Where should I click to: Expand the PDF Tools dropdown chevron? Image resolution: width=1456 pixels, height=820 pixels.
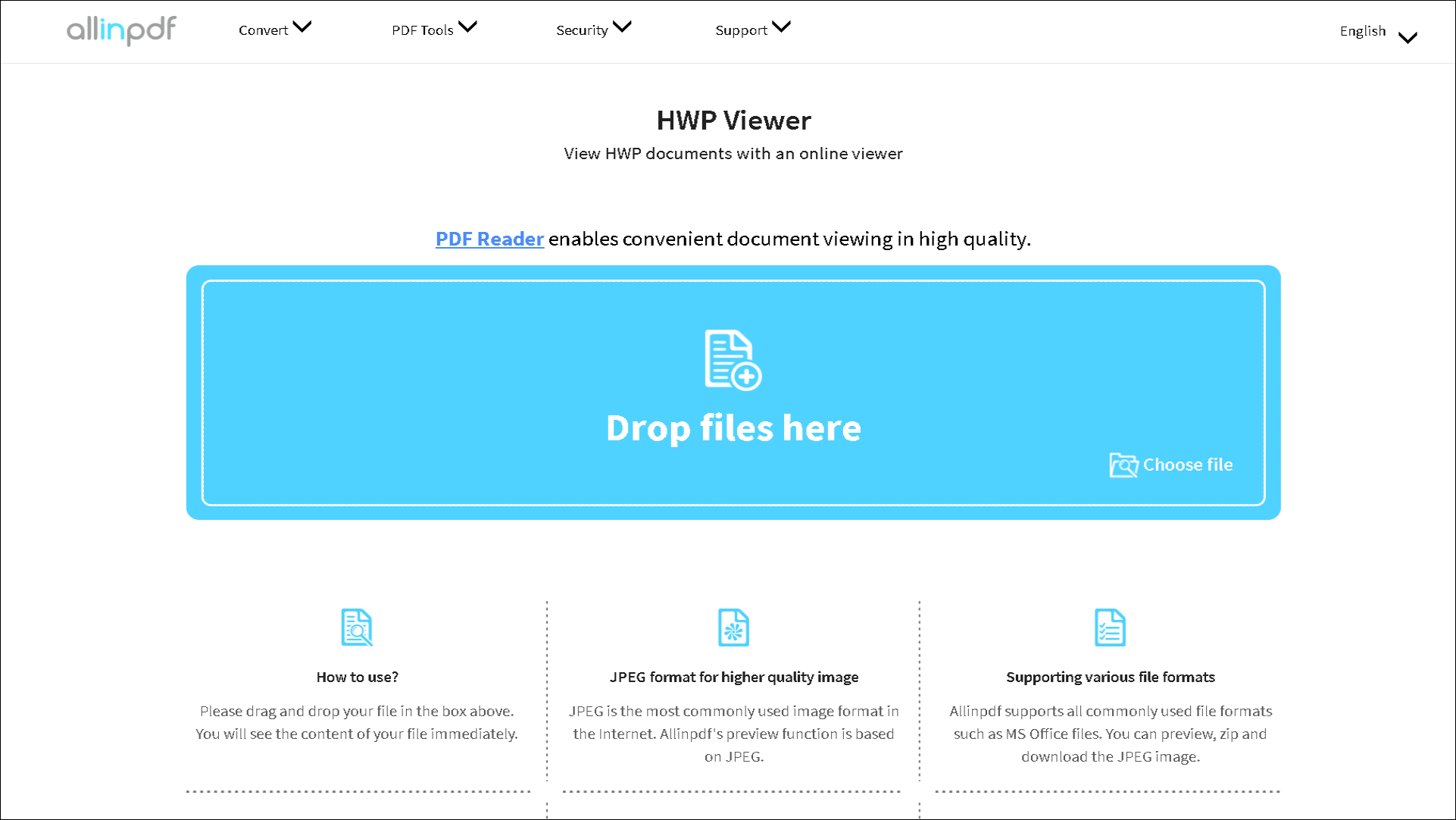[x=468, y=27]
